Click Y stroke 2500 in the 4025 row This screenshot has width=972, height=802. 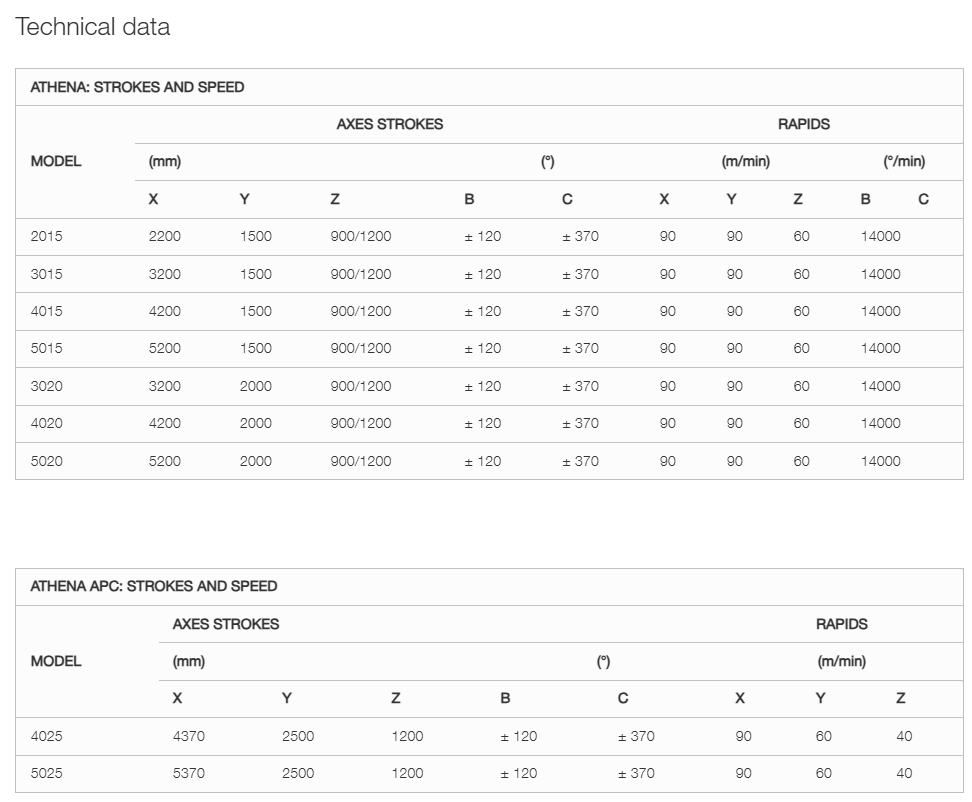(298, 736)
